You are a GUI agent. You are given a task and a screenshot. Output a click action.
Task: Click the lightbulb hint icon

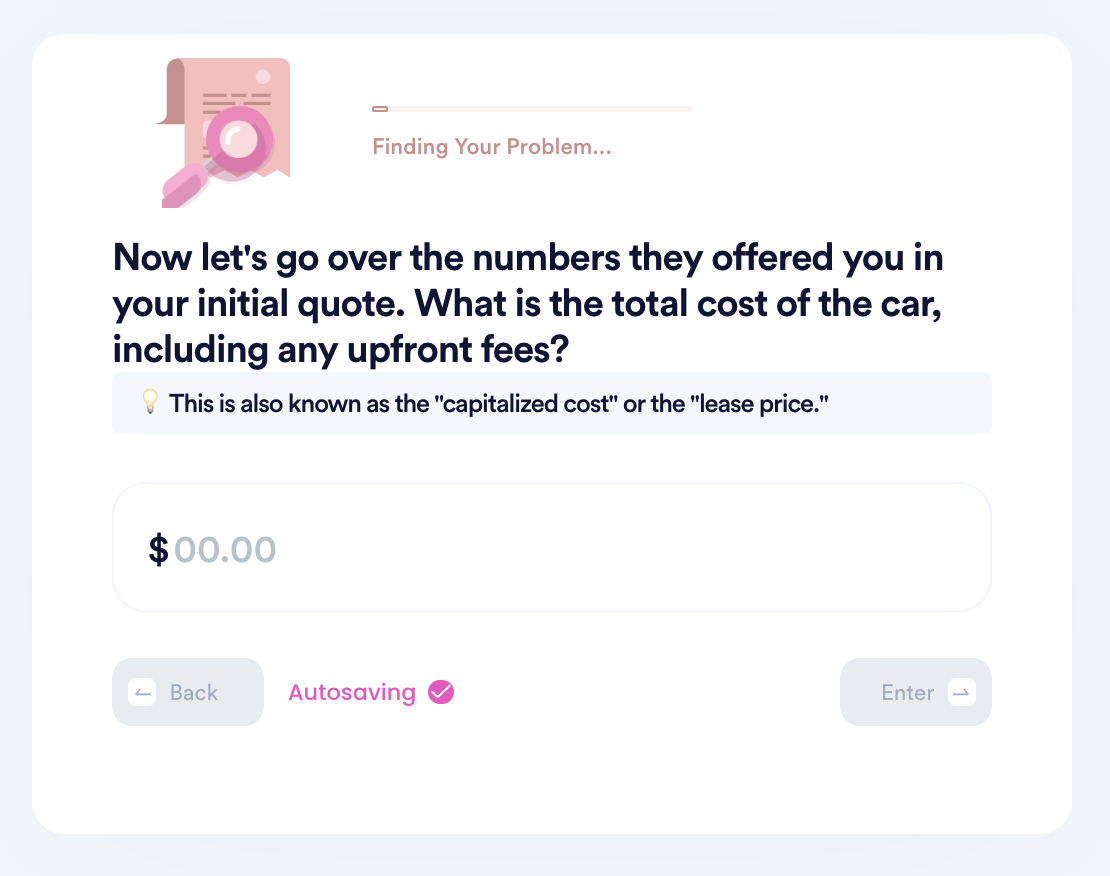coord(150,402)
